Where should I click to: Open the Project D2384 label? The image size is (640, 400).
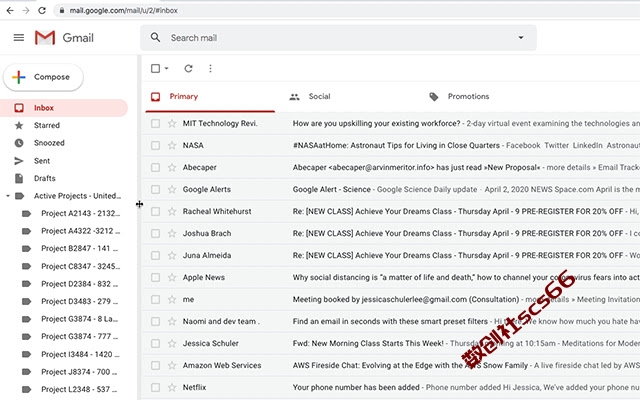[80, 284]
